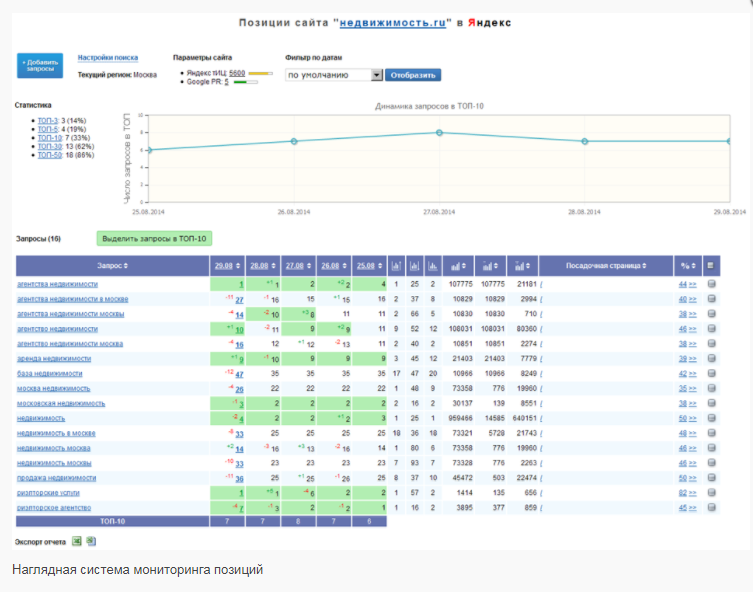Click the first bar-chart column header icon
The height and width of the screenshot is (592, 753).
pyautogui.click(x=396, y=266)
